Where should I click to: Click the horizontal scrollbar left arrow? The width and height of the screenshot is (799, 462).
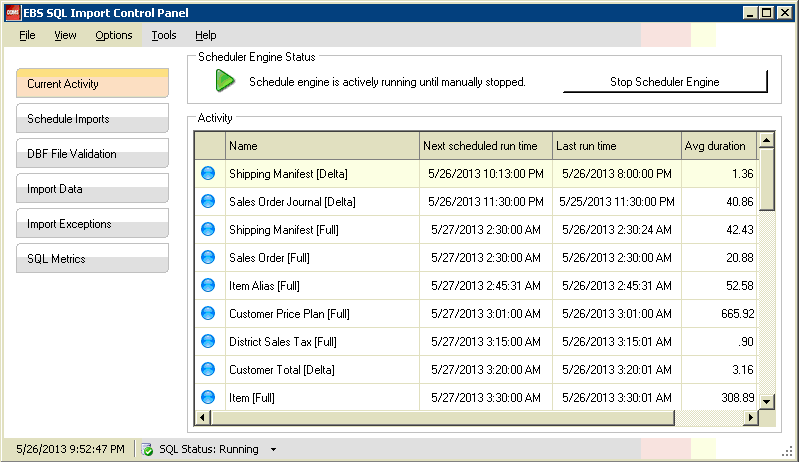click(202, 418)
